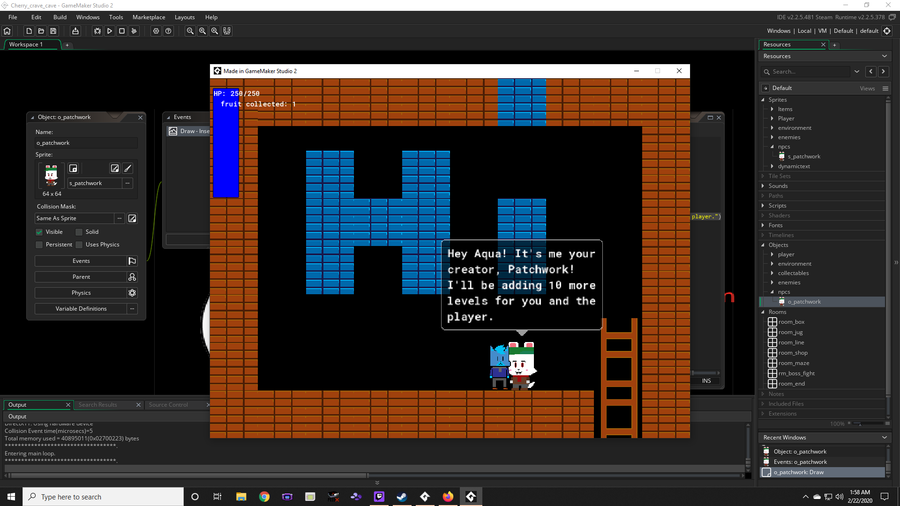Image resolution: width=900 pixels, height=506 pixels.
Task: Click the Windows Start button
Action: (11, 497)
